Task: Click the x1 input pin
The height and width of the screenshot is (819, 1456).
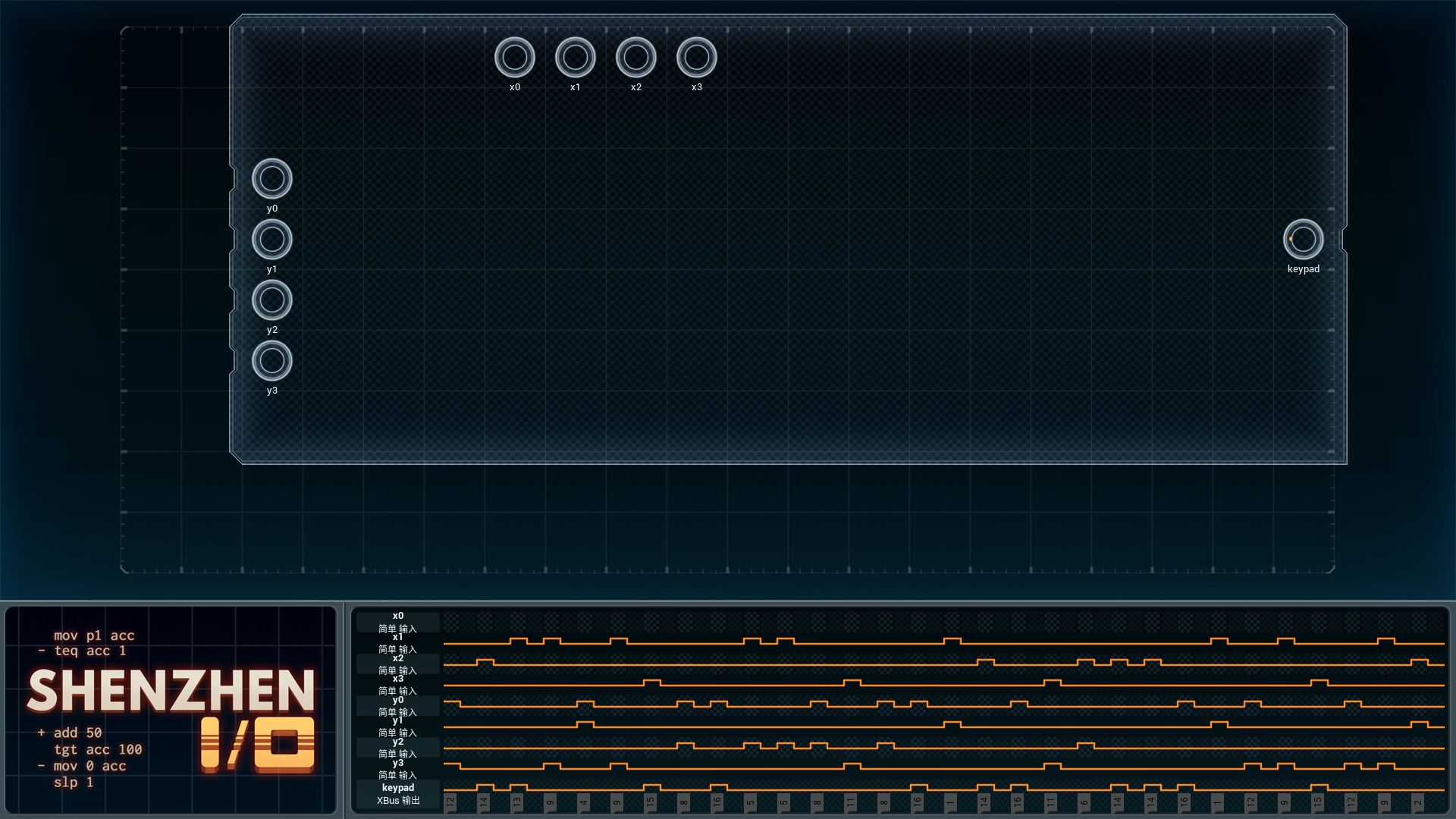Action: [575, 57]
